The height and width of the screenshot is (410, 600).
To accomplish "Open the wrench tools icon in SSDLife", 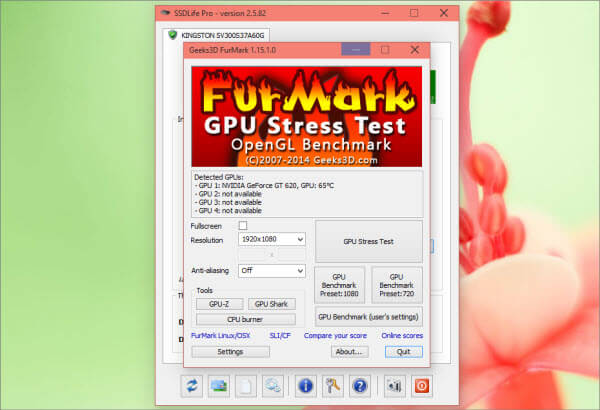I will point(333,386).
